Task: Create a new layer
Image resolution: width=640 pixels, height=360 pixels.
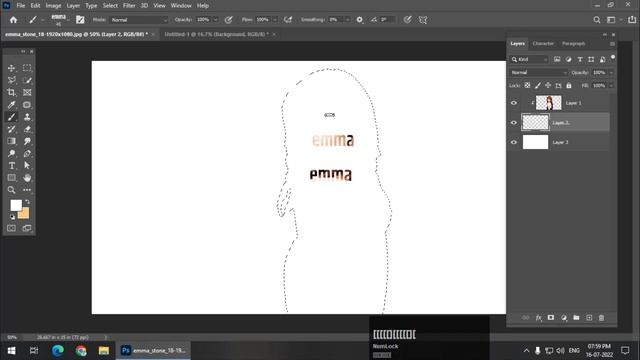Action: pos(589,318)
